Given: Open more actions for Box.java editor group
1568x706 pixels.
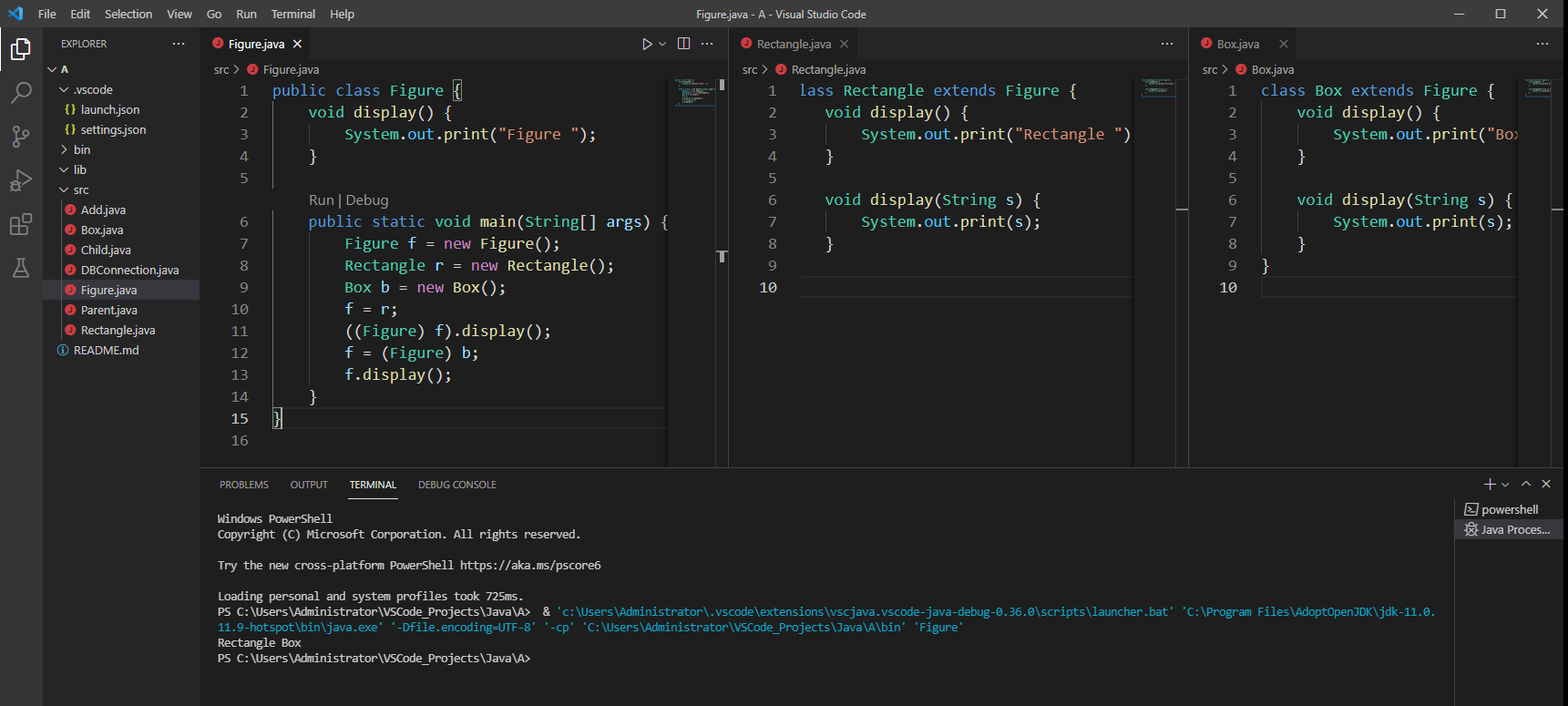Looking at the screenshot, I should (1542, 44).
